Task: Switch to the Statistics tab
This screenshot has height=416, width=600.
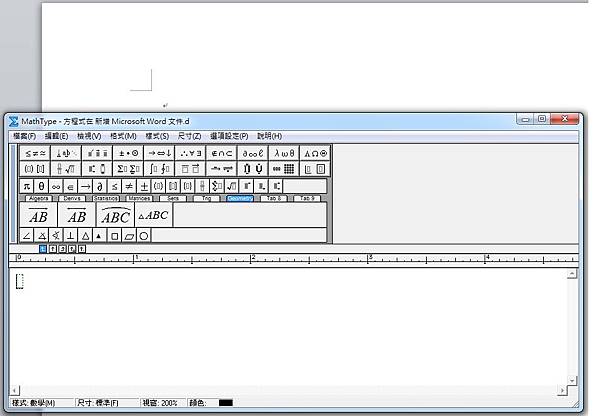Action: pyautogui.click(x=106, y=198)
